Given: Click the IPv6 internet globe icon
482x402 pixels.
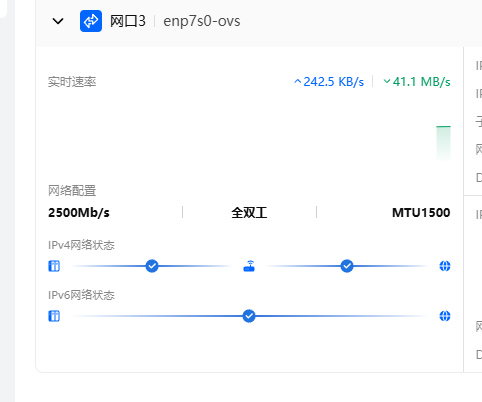Looking at the screenshot, I should 445,316.
